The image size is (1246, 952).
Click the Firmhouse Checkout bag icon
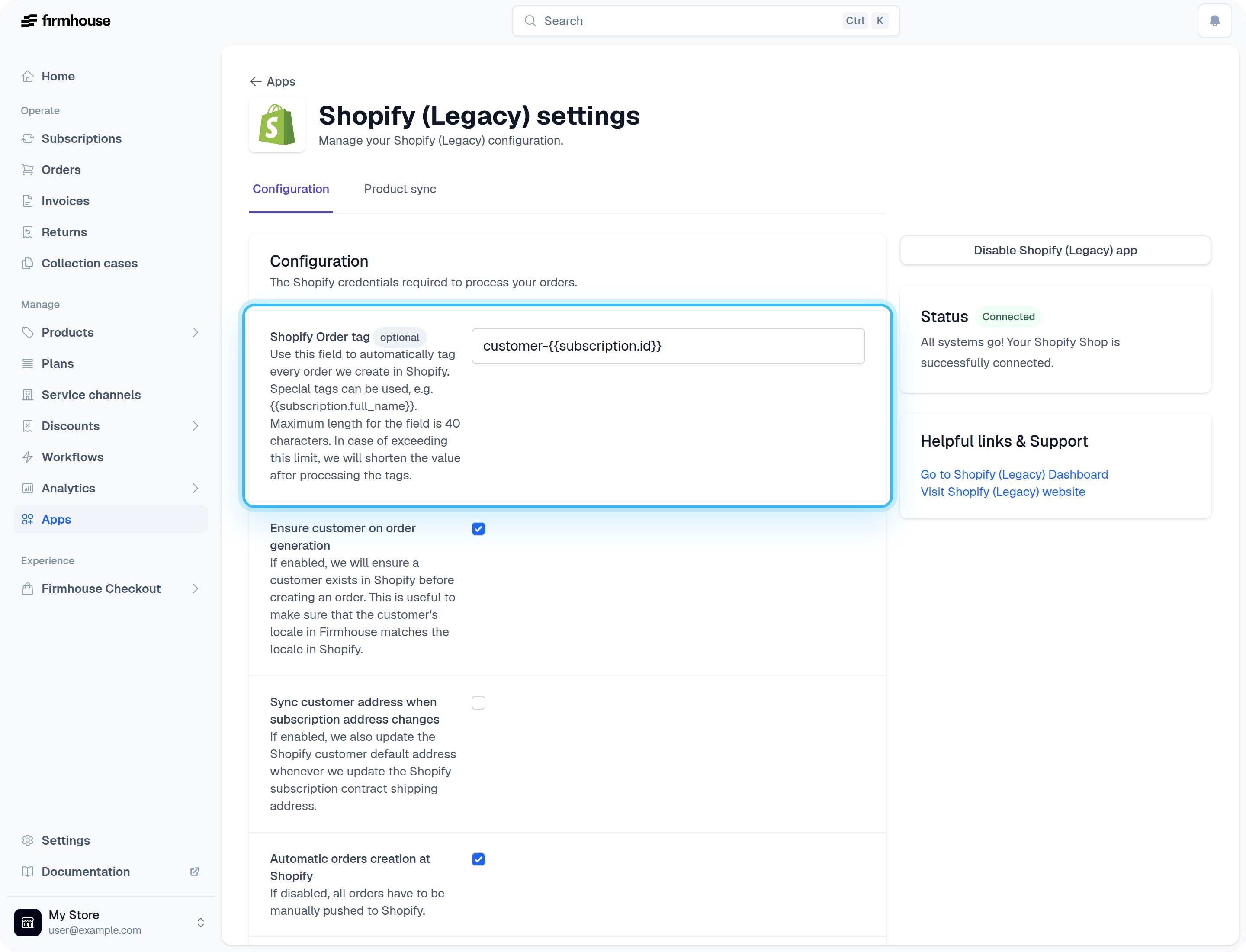[x=28, y=588]
